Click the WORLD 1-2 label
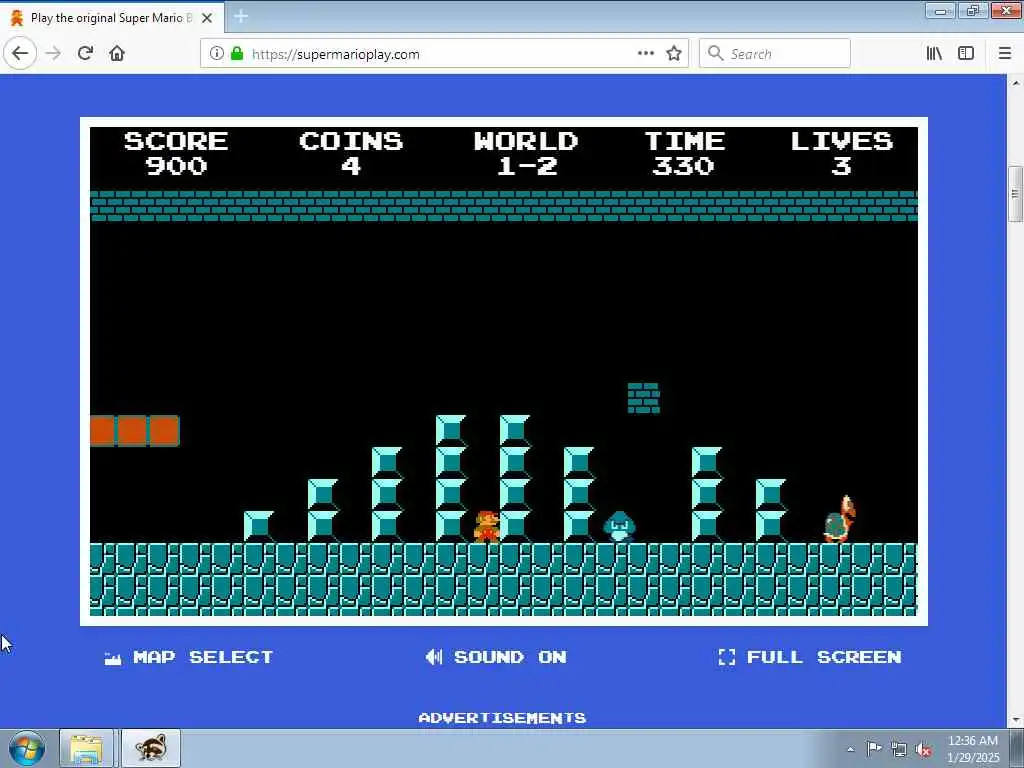Image resolution: width=1024 pixels, height=768 pixels. (526, 153)
